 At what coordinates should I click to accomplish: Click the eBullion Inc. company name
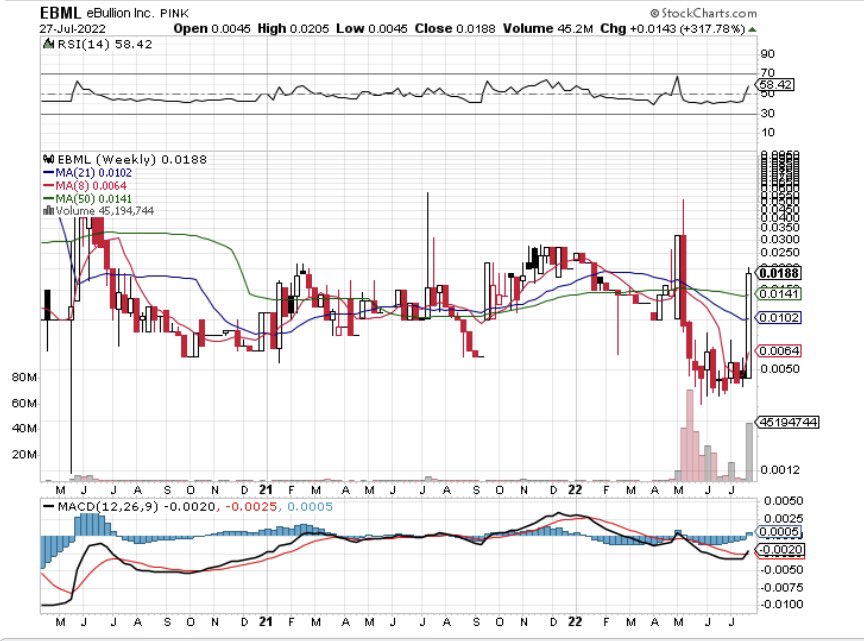coord(120,13)
